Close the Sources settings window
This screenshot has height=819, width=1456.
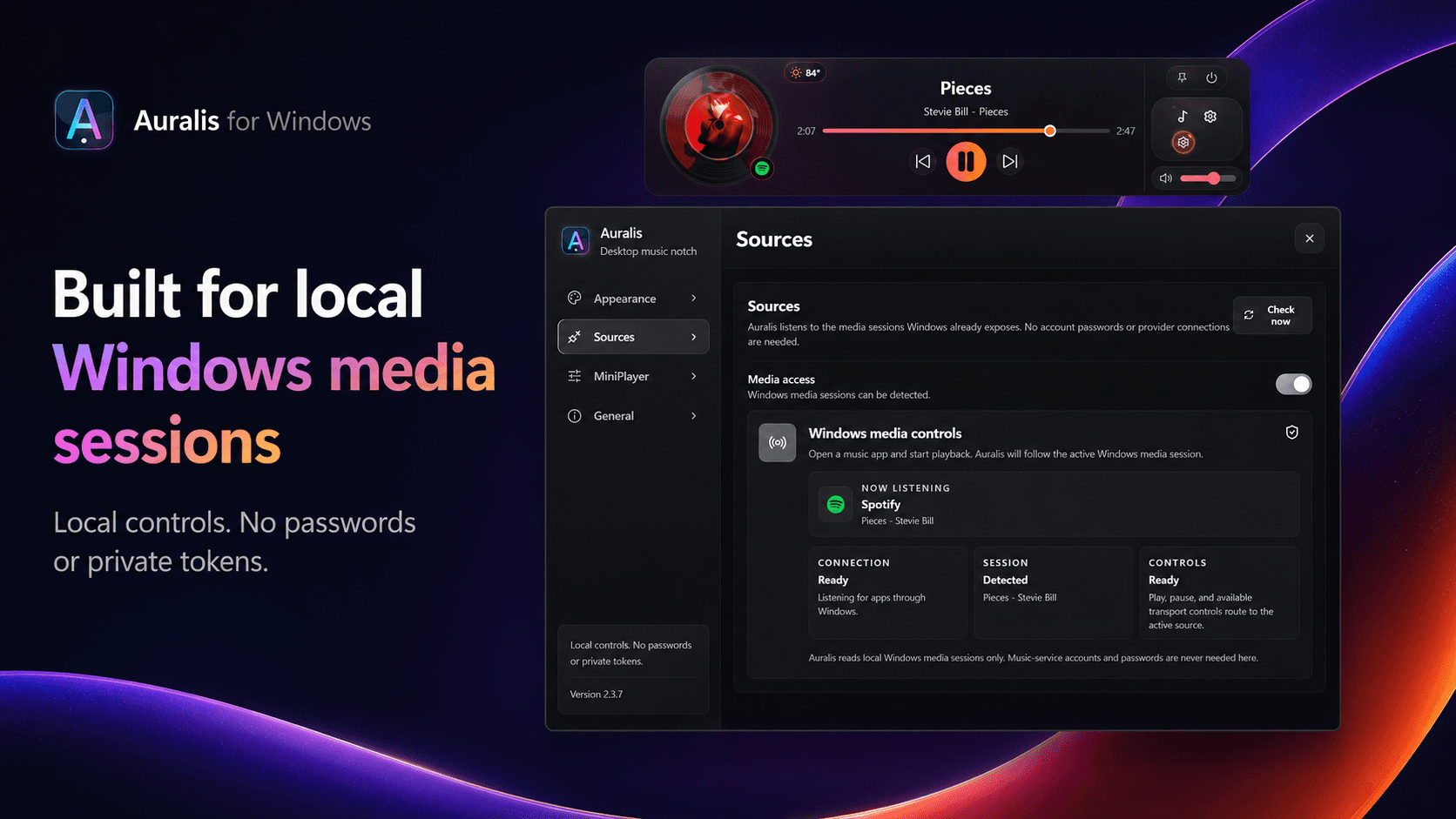1309,238
